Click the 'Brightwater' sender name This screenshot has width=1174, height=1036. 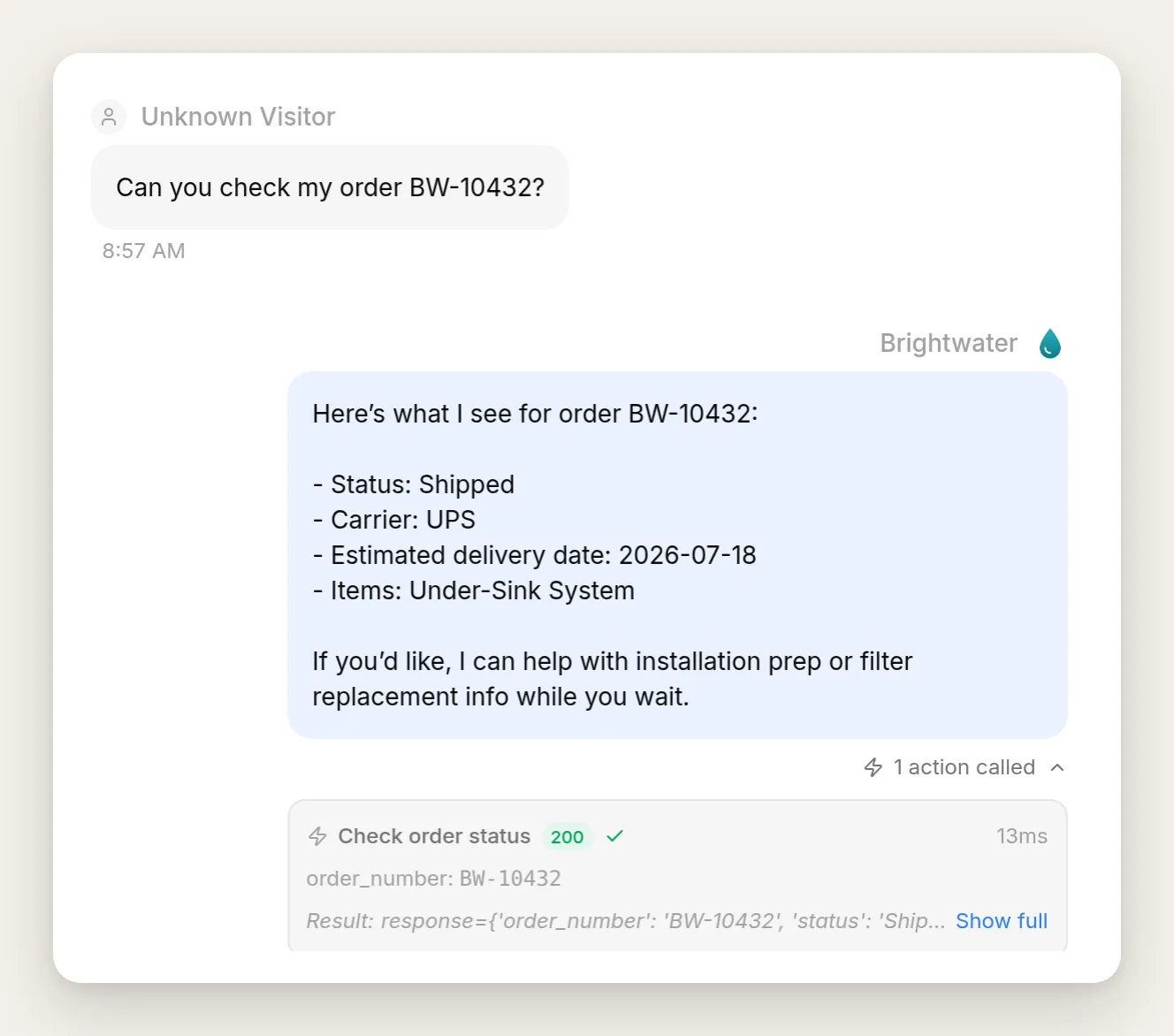[x=949, y=343]
